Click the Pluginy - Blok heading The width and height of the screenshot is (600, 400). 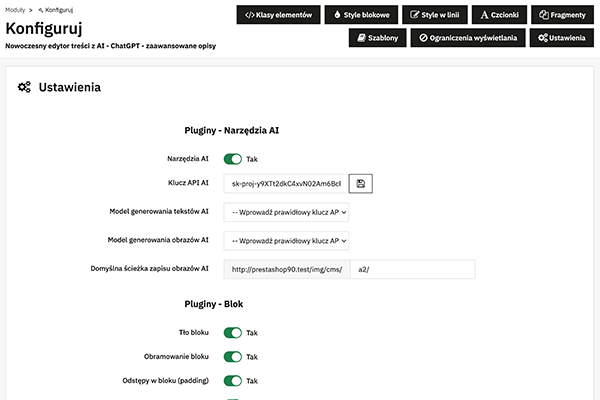pyautogui.click(x=214, y=304)
